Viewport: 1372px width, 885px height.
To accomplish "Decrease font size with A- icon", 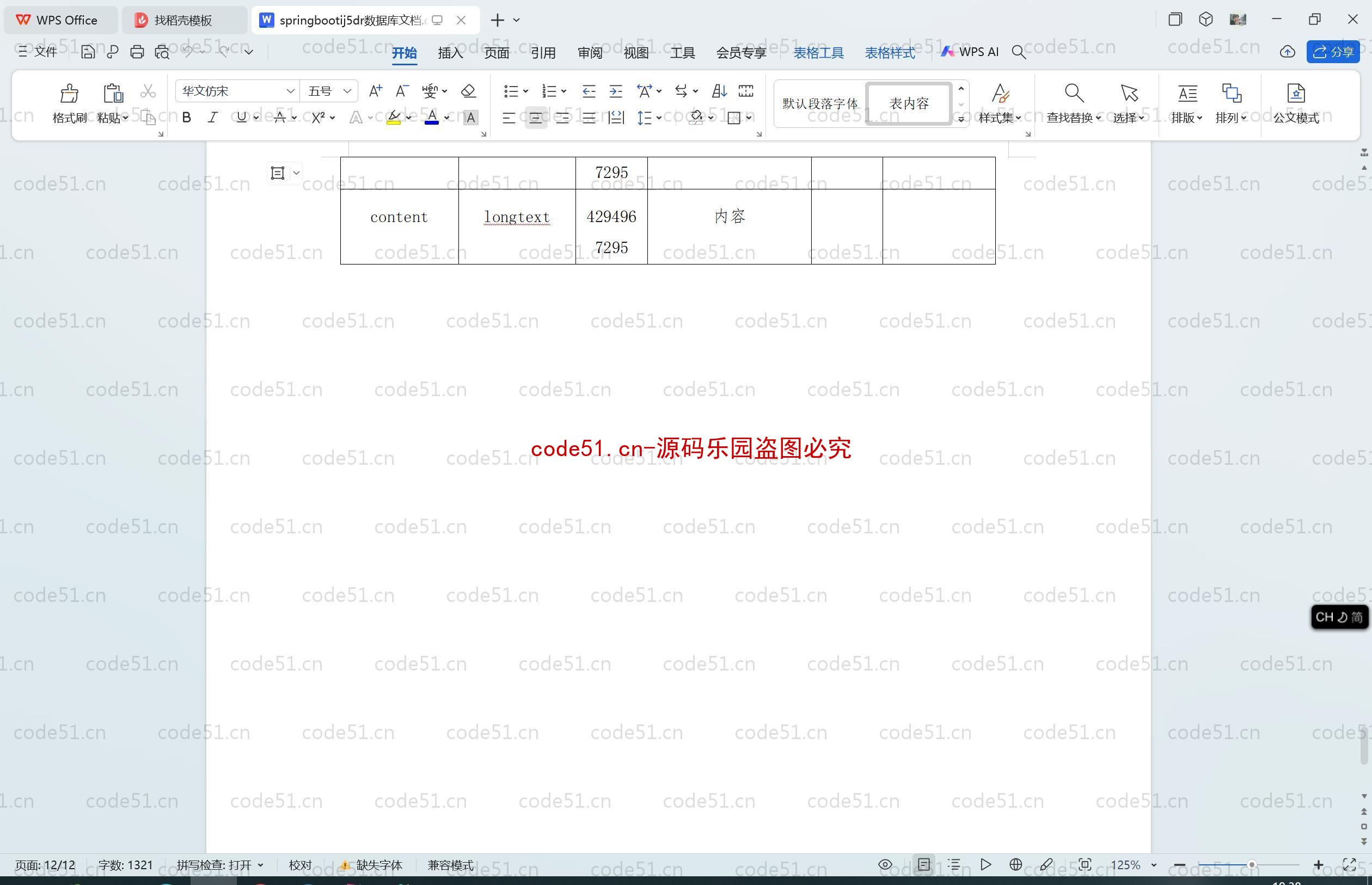I will click(x=402, y=91).
